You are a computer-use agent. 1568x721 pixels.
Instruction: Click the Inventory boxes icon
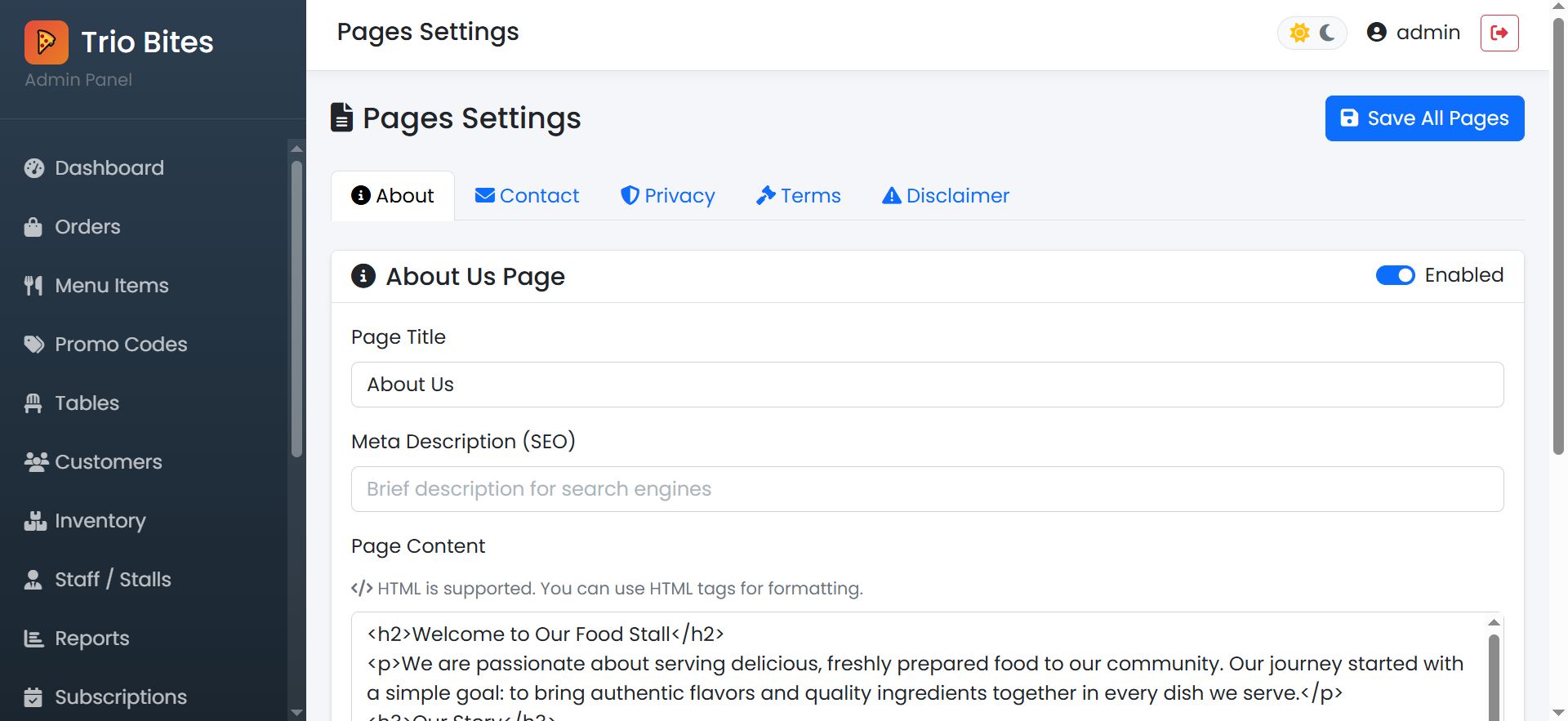click(x=35, y=521)
